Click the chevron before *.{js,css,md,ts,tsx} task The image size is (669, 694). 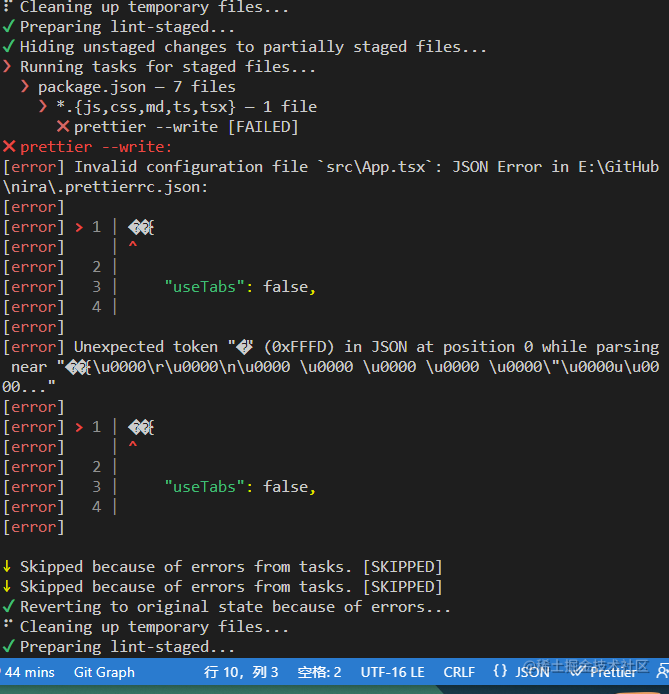click(43, 106)
